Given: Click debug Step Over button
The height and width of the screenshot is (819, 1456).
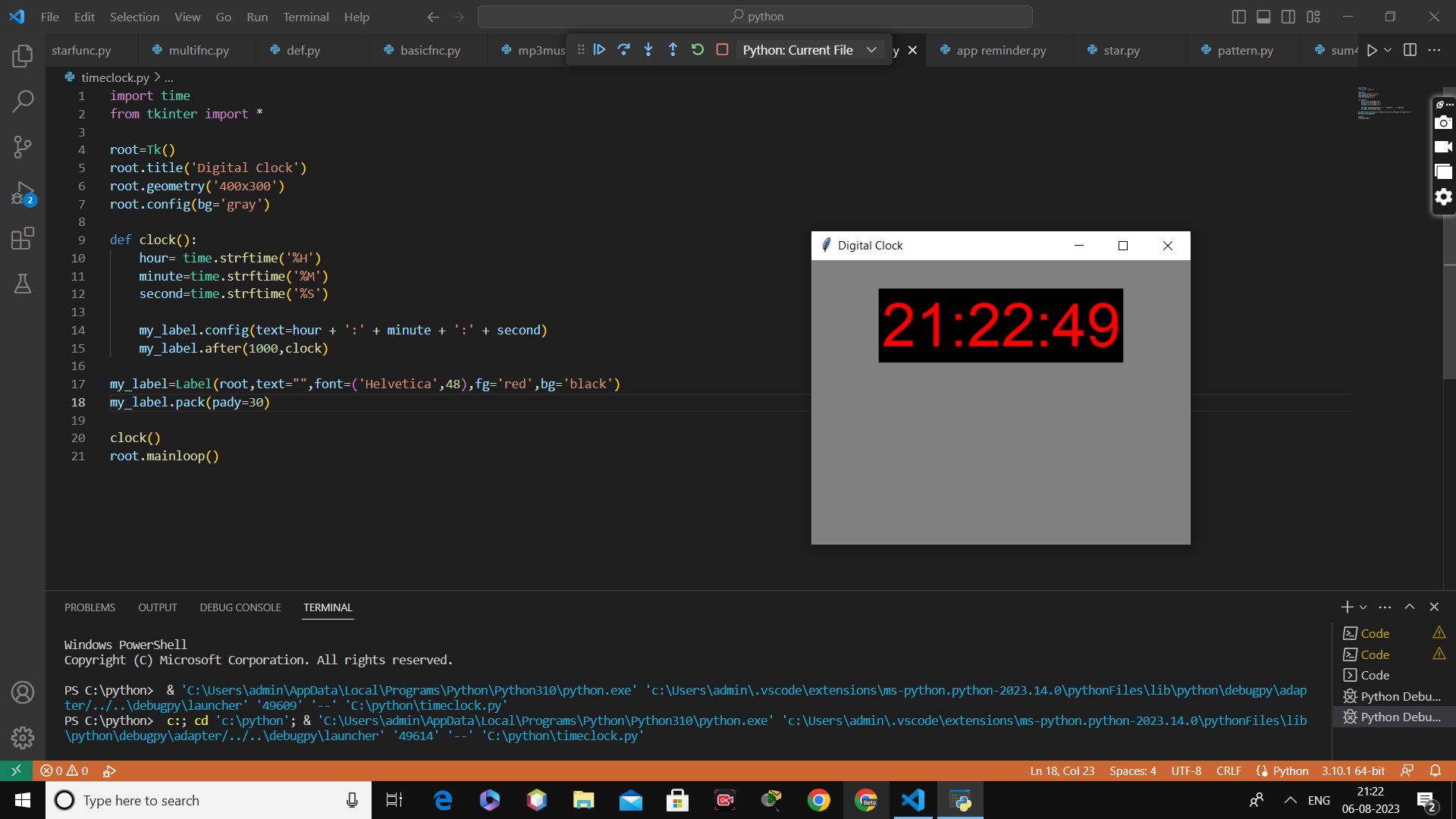Looking at the screenshot, I should point(624,49).
